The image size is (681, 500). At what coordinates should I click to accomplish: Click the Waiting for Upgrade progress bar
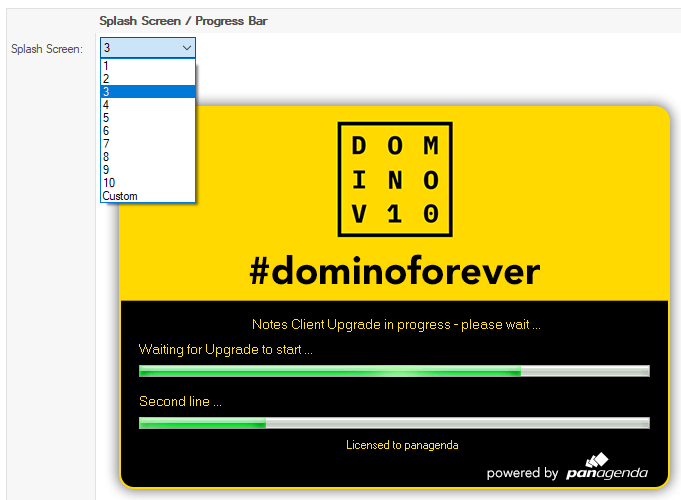pyautogui.click(x=394, y=371)
